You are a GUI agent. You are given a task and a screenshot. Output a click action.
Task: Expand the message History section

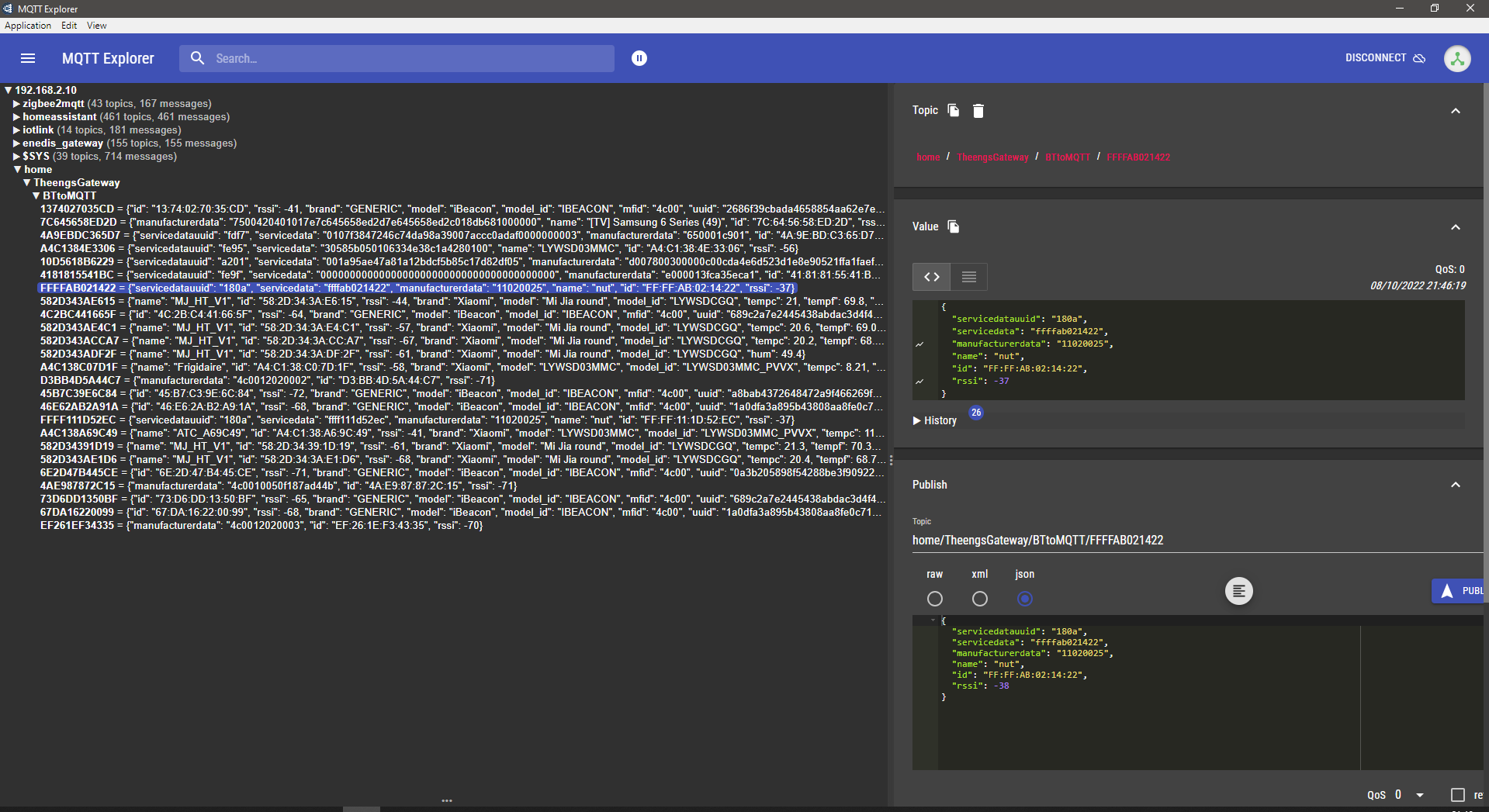[935, 420]
